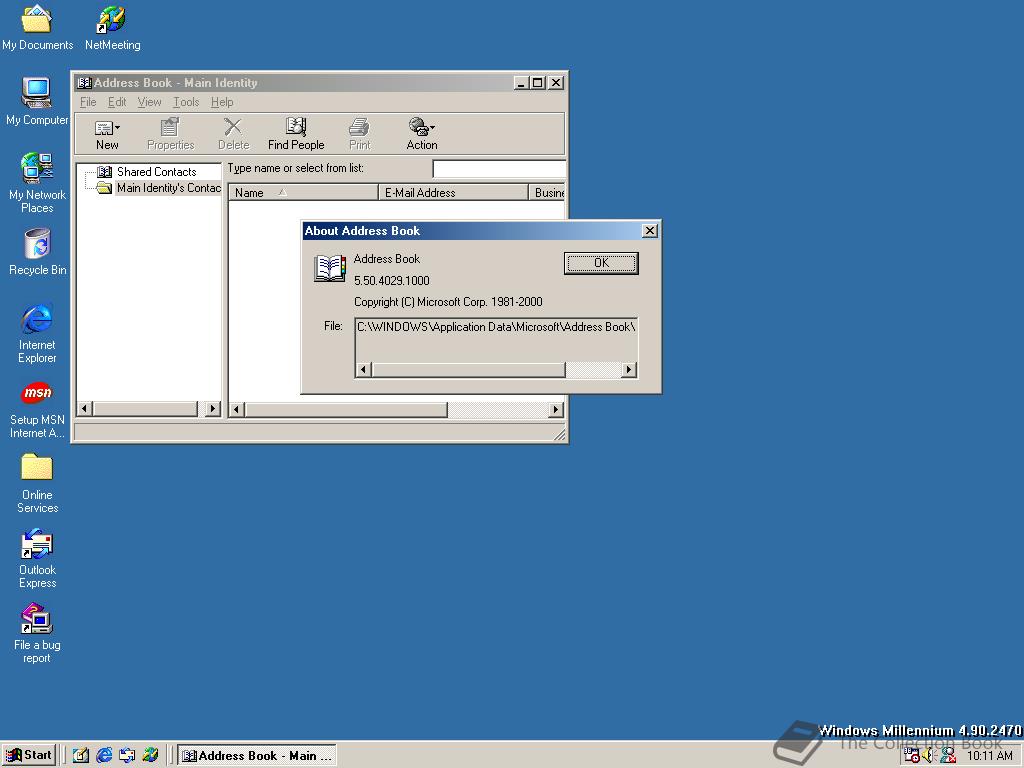Click the network users tray icon
This screenshot has width=1024, height=768.
coord(948,755)
